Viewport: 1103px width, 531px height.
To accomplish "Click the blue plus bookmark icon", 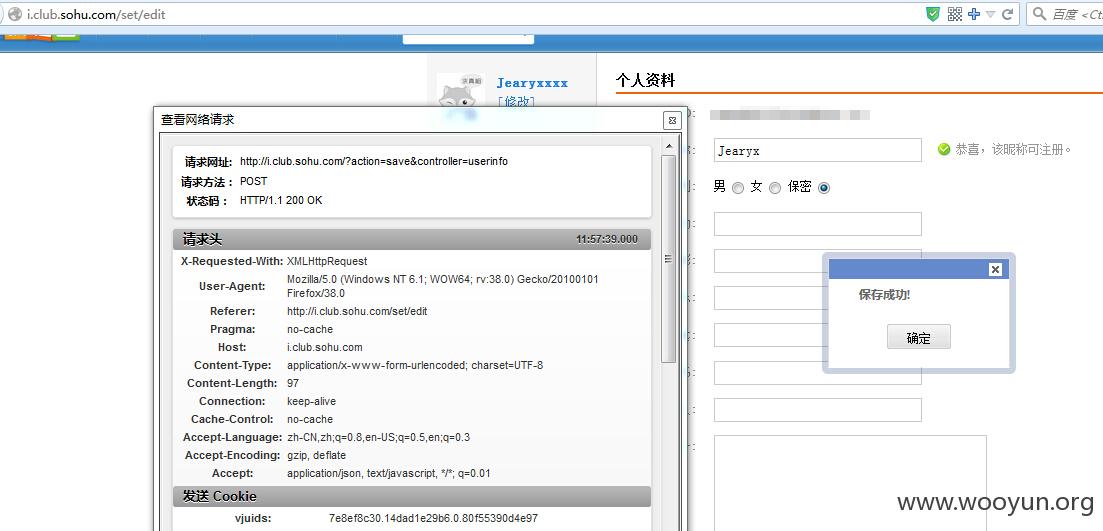I will 974,14.
